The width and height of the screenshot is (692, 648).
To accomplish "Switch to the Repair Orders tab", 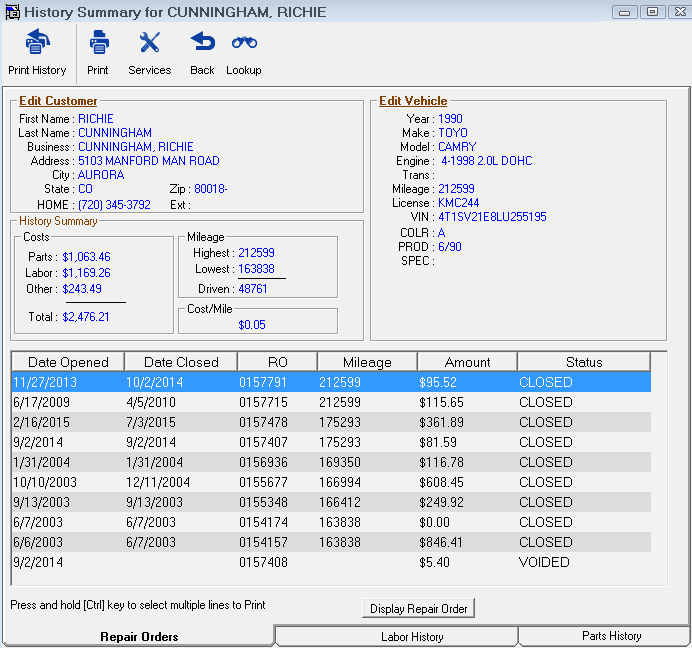I will [139, 637].
